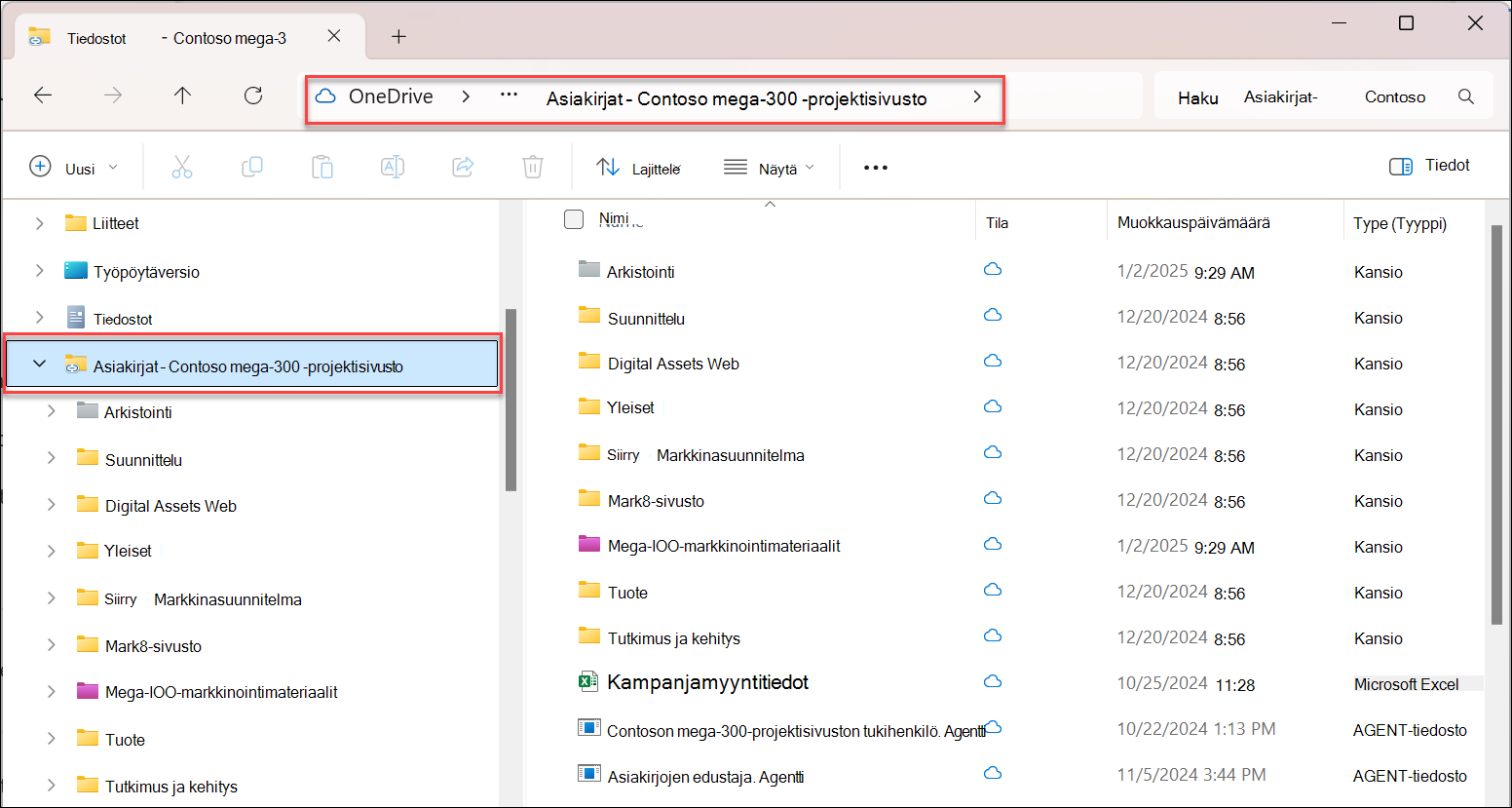The image size is (1512, 808).
Task: Click the file list vertical scrollbar
Action: point(1497,424)
